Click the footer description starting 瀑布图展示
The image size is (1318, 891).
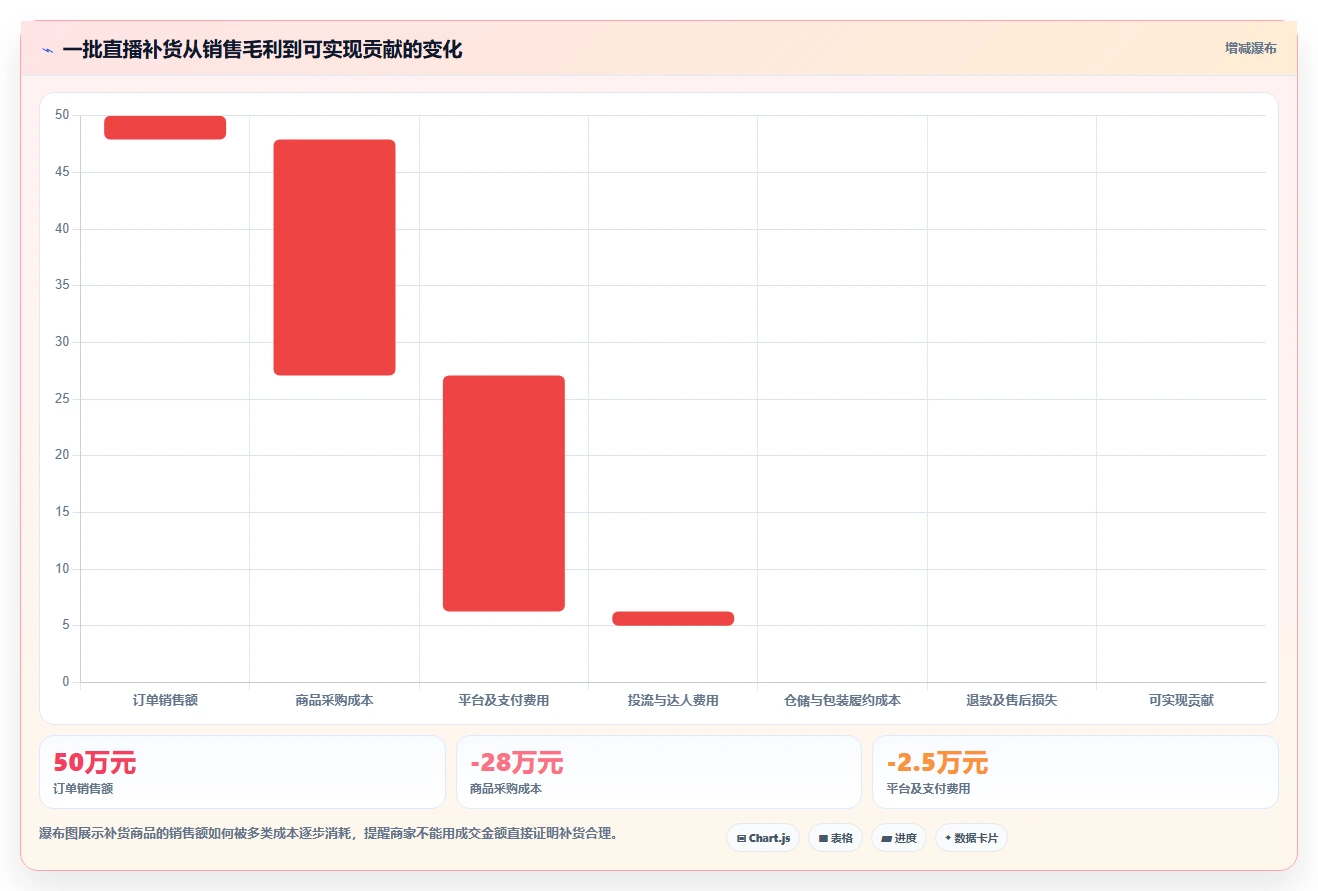[x=328, y=833]
